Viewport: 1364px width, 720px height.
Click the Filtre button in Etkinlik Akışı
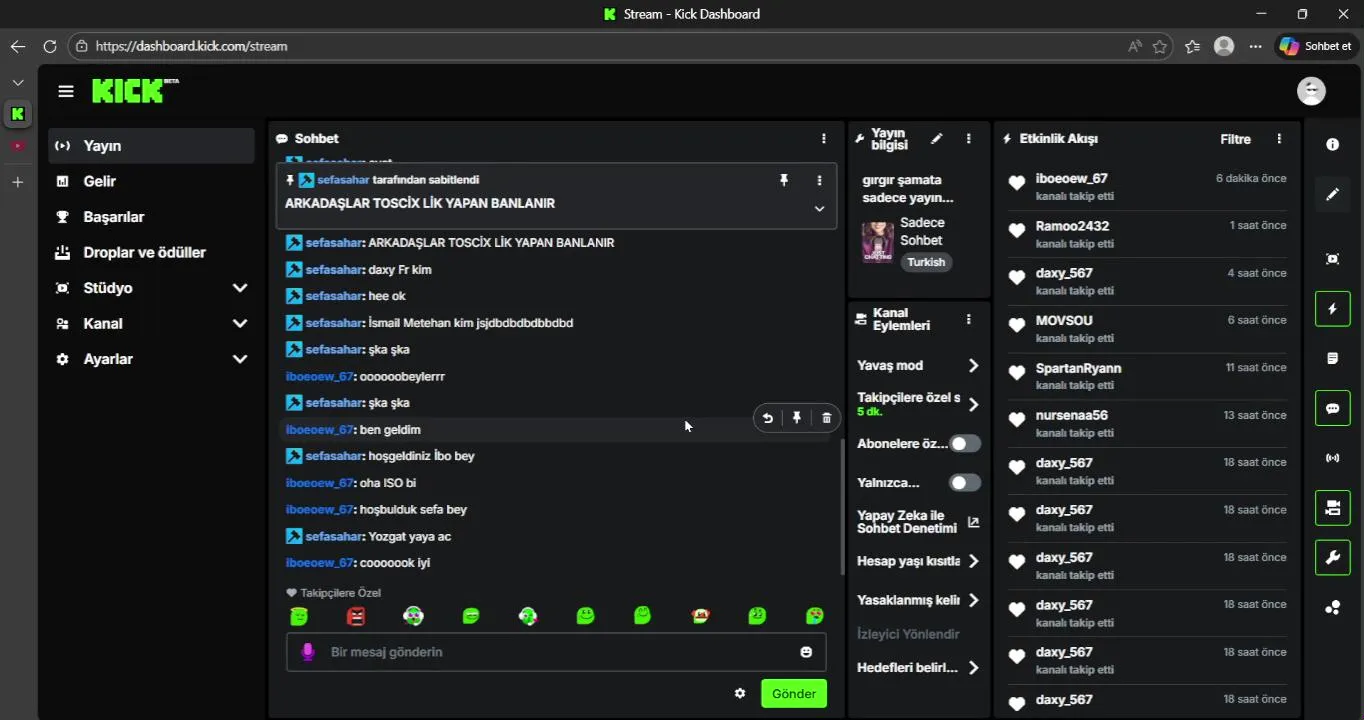pos(1235,139)
